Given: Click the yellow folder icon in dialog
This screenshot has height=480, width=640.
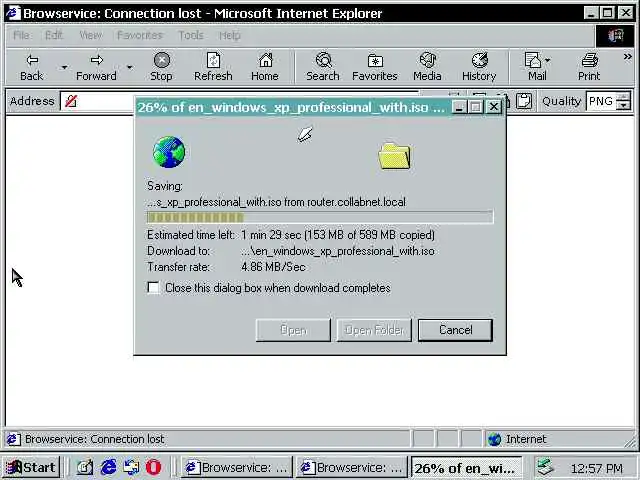Looking at the screenshot, I should [x=394, y=156].
